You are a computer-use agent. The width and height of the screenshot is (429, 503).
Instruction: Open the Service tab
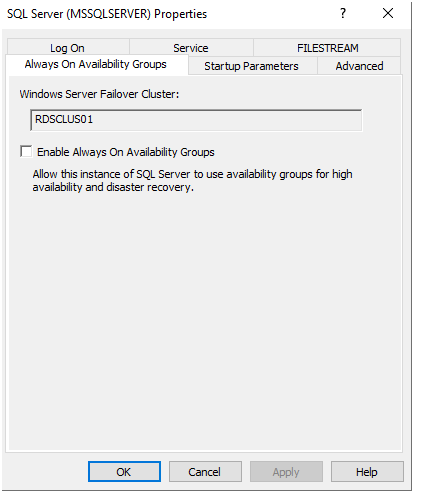(191, 48)
